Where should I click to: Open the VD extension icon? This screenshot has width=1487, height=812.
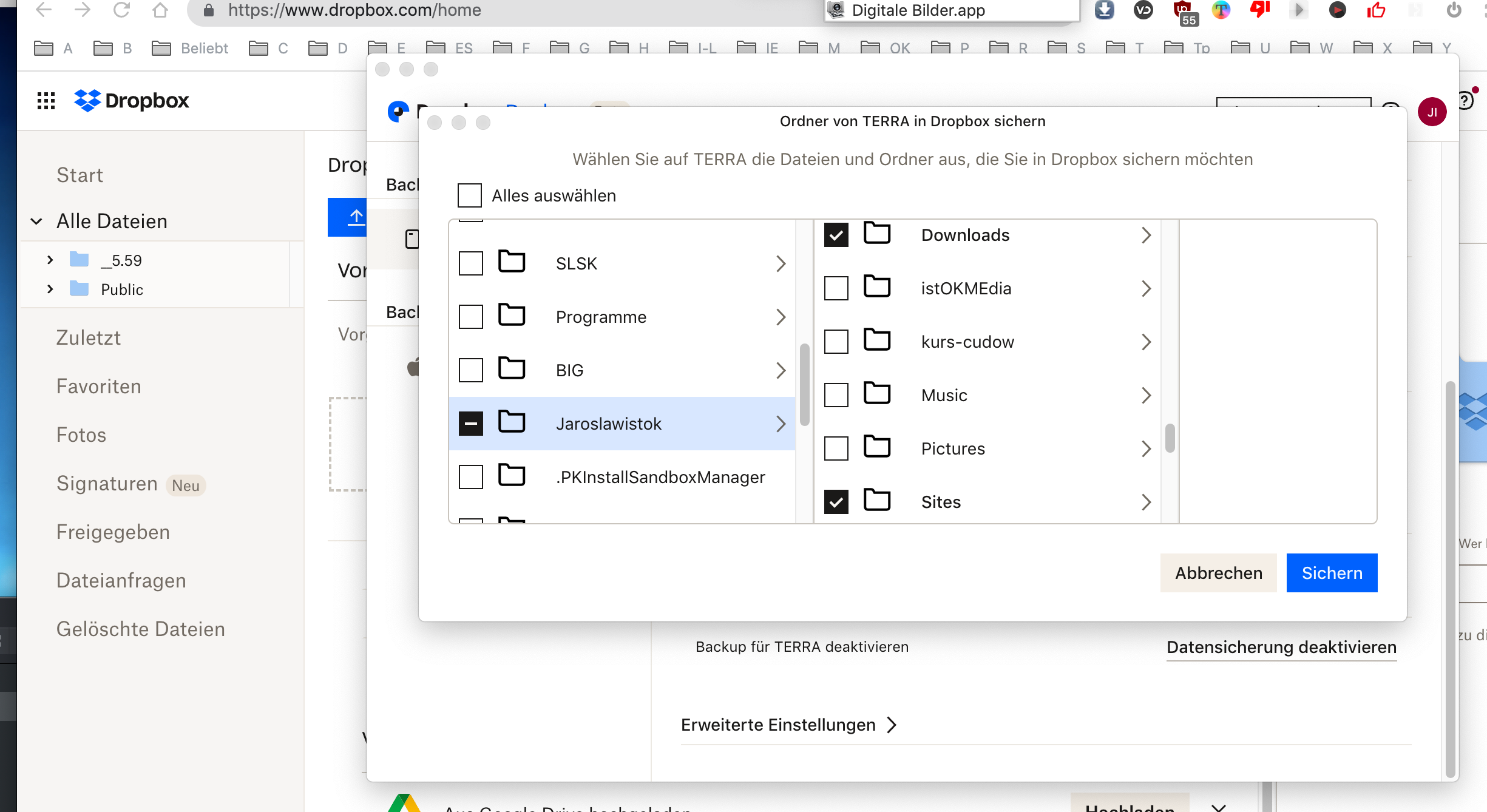(1143, 10)
